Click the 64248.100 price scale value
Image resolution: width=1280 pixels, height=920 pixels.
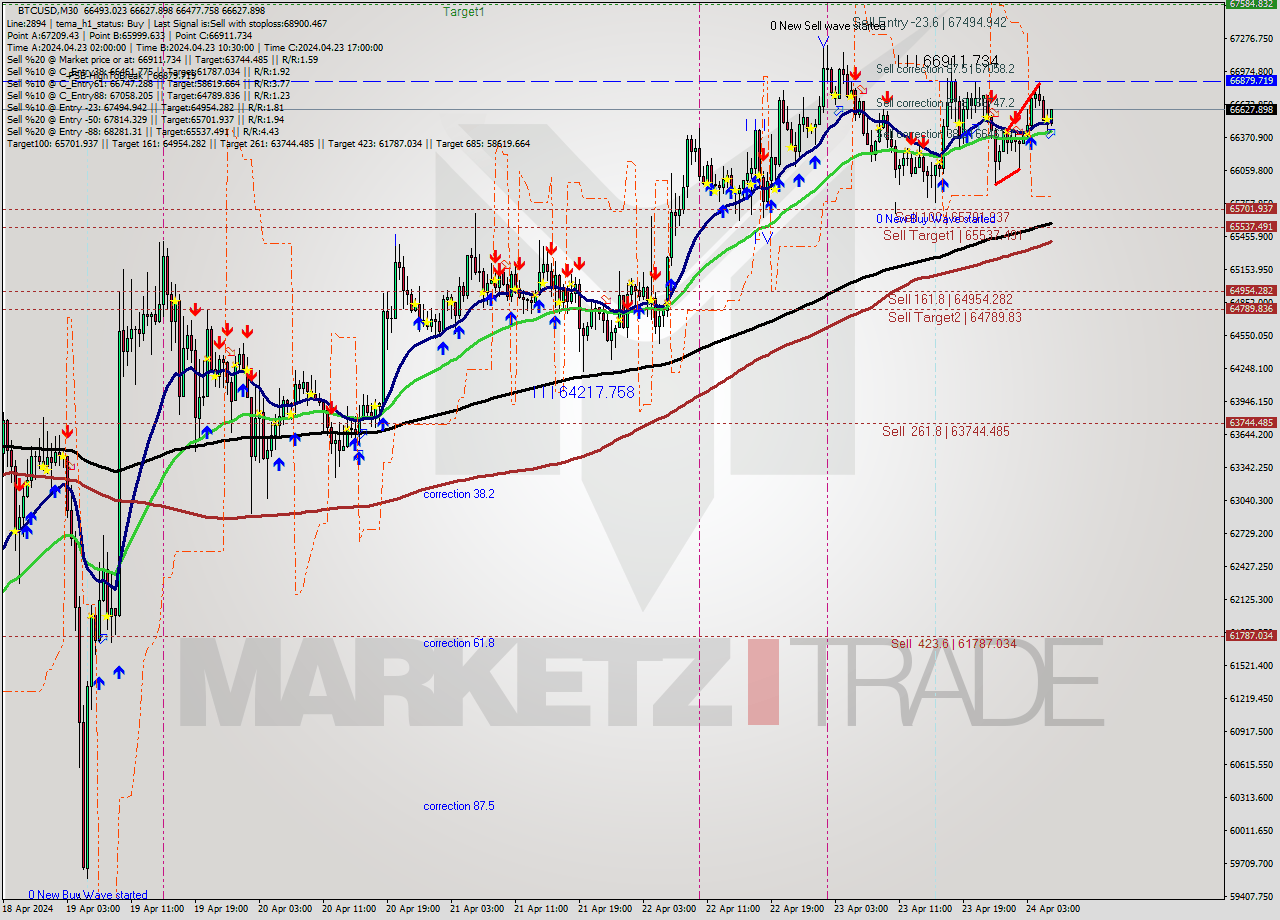click(1250, 368)
